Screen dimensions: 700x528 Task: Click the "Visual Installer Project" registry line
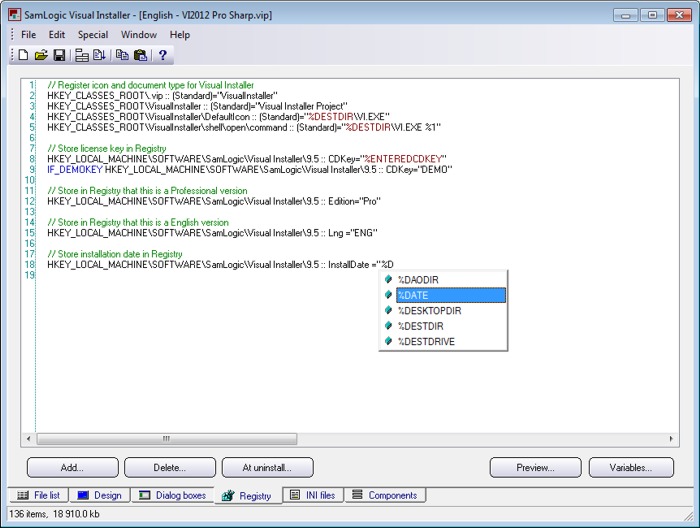click(197, 106)
